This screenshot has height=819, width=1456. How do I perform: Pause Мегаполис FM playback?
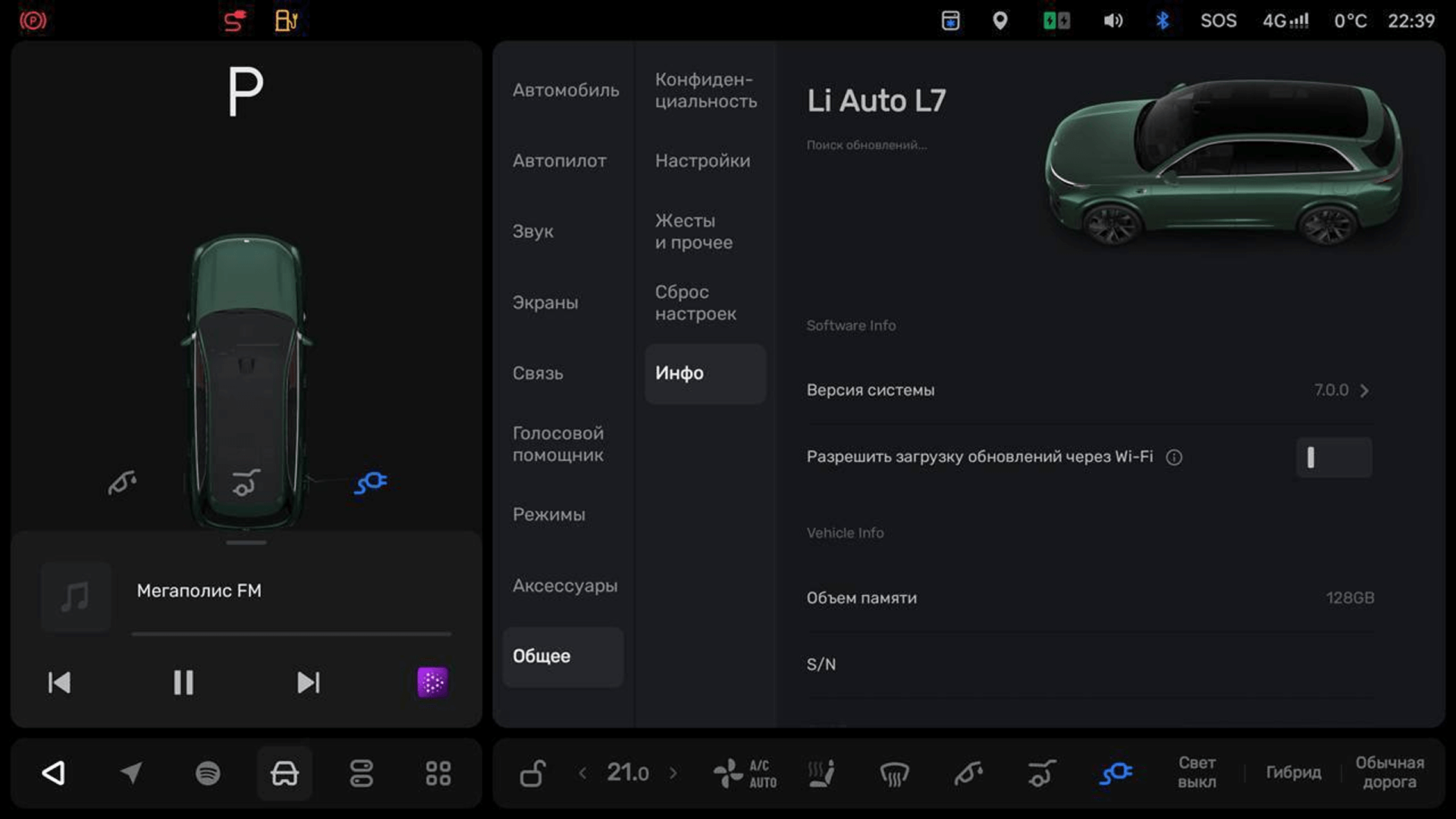pos(183,682)
